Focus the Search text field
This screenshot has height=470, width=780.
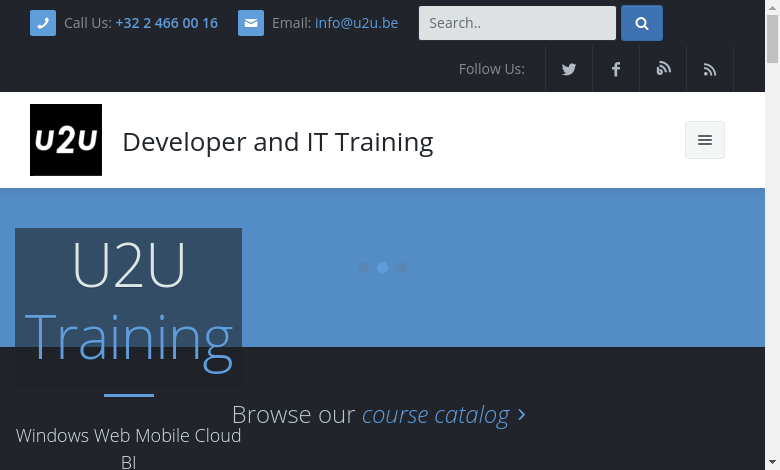click(517, 23)
